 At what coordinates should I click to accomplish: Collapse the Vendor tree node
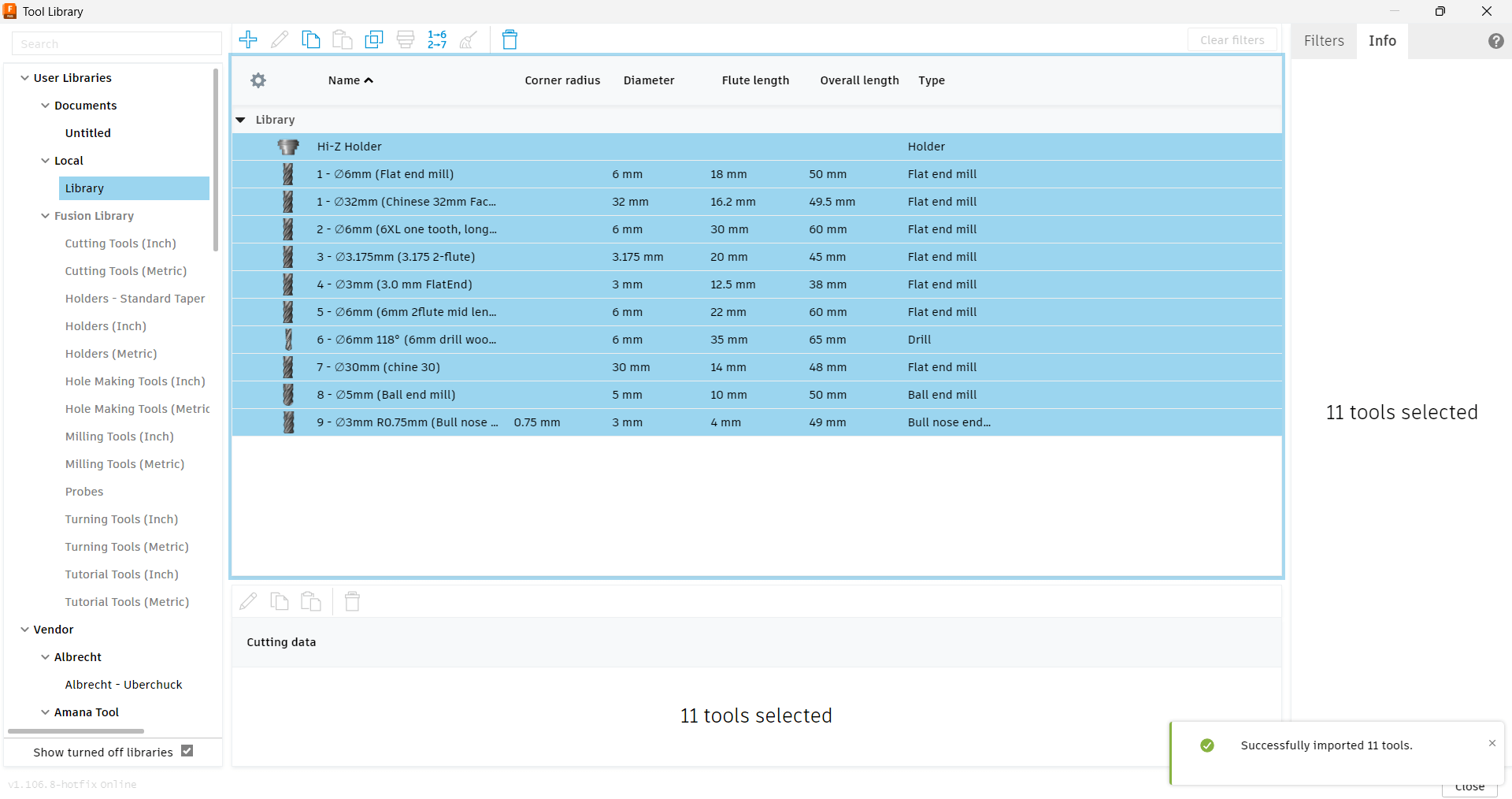coord(25,630)
